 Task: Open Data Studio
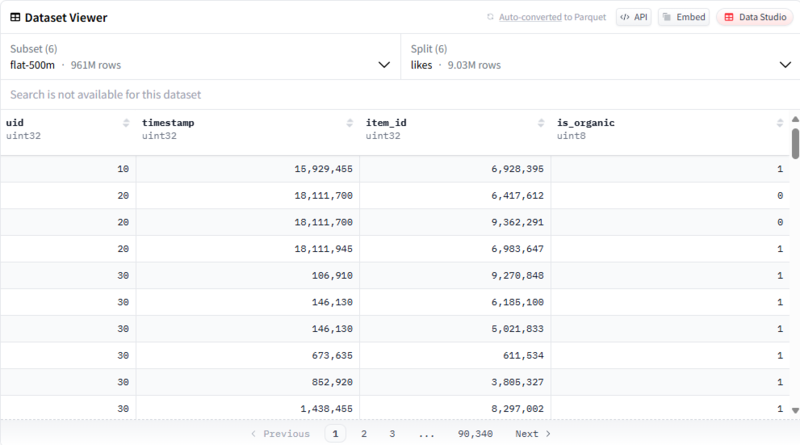[755, 18]
